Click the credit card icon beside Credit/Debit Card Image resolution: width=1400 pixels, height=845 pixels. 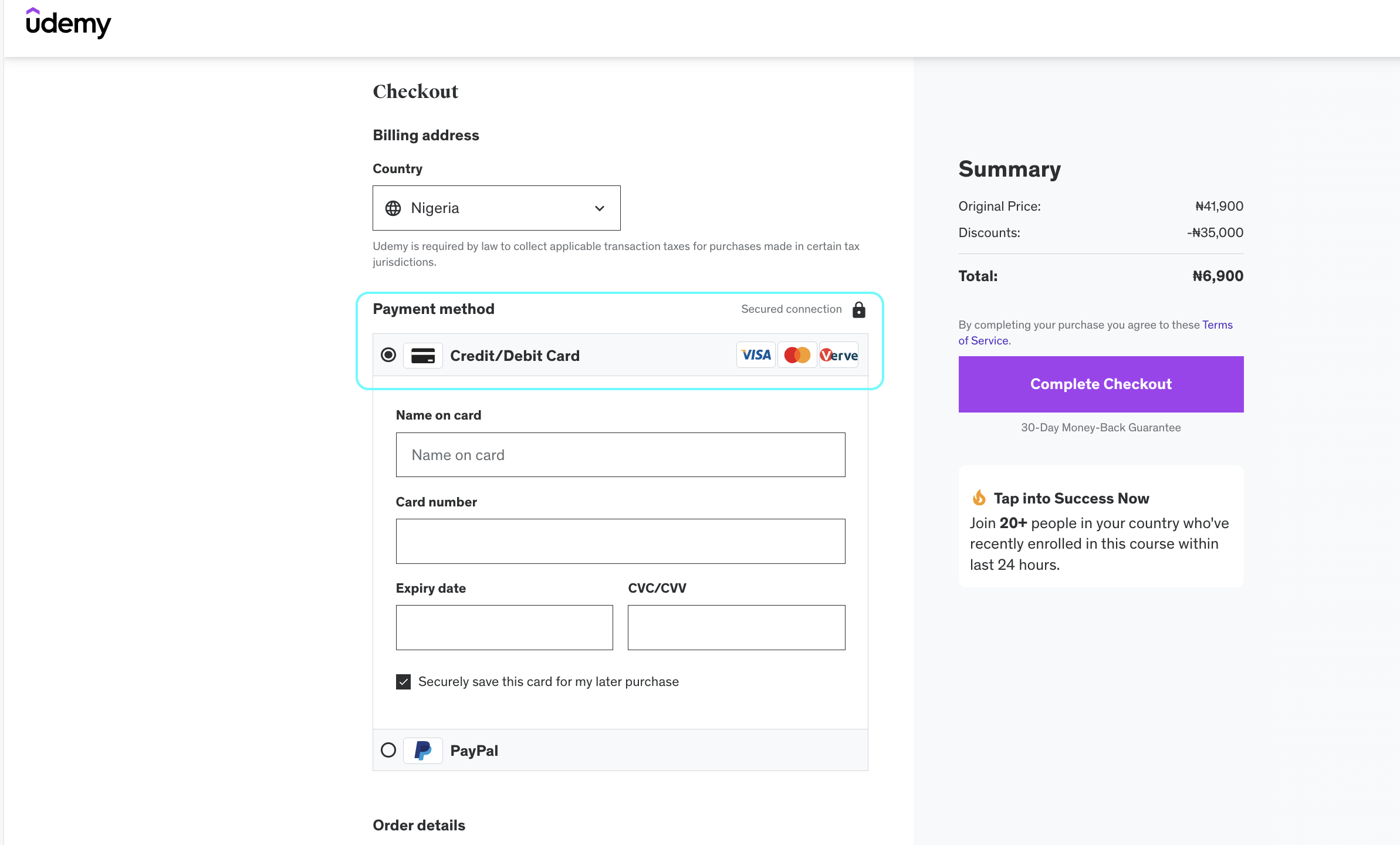[x=422, y=355]
